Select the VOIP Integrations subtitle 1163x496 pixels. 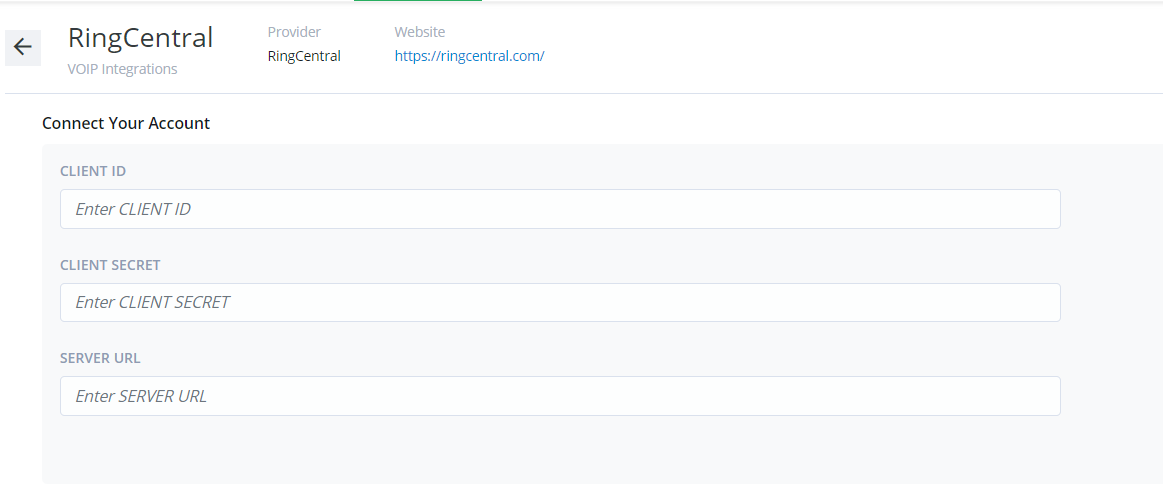[122, 69]
